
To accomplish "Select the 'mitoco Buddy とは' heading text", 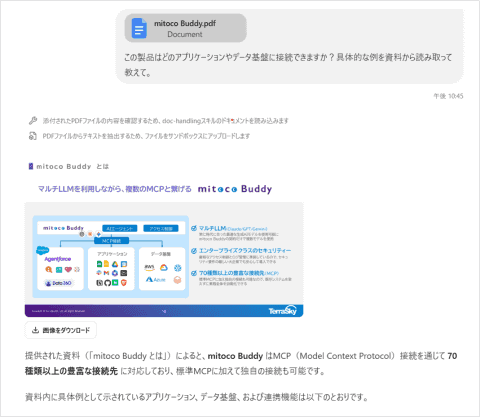I will pos(72,166).
